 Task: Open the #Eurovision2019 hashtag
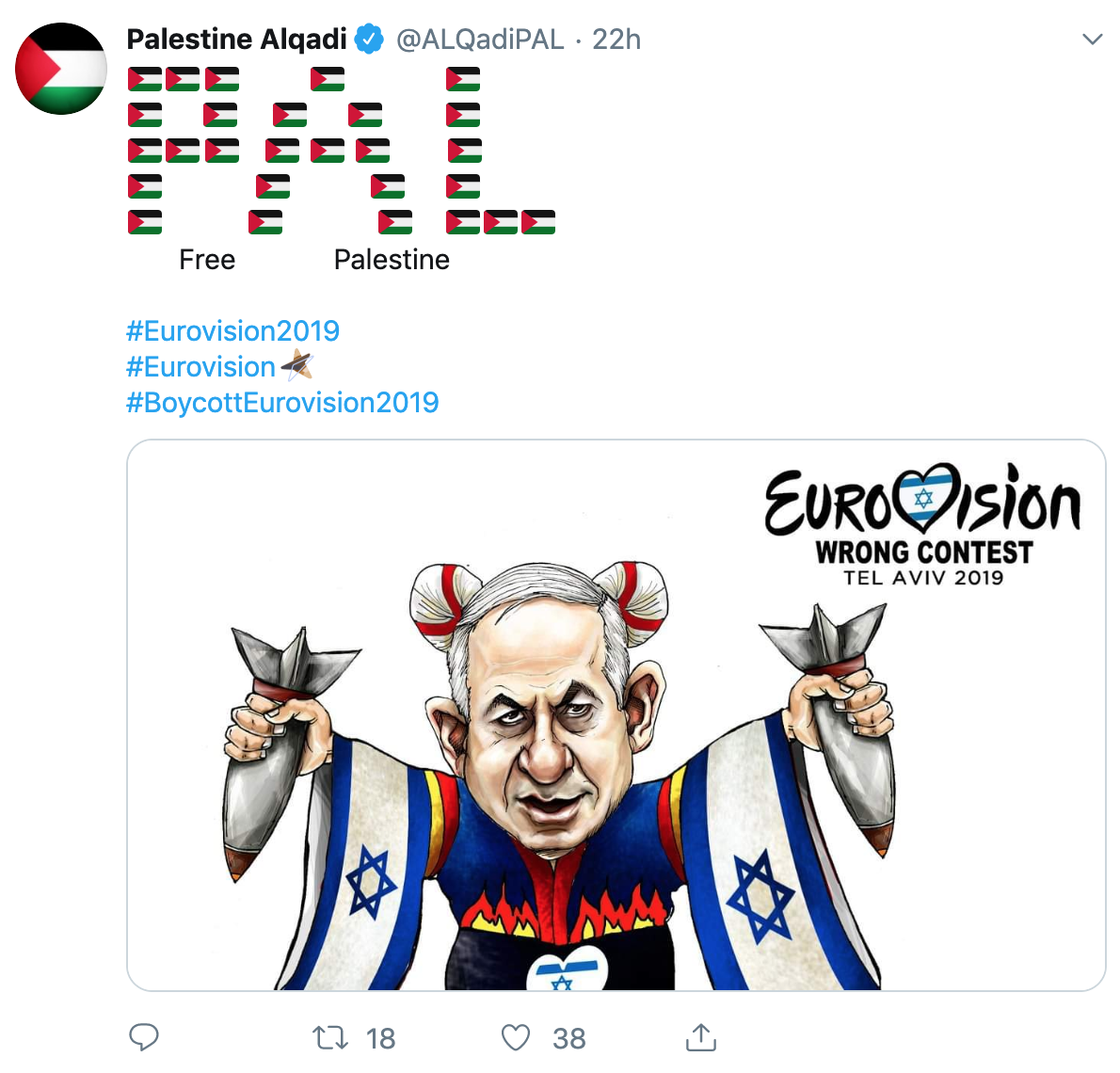click(x=232, y=330)
